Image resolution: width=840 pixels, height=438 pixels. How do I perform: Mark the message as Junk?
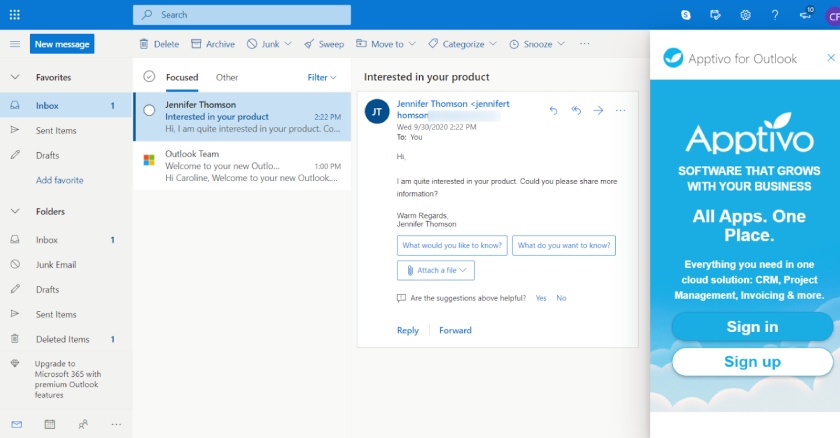263,44
